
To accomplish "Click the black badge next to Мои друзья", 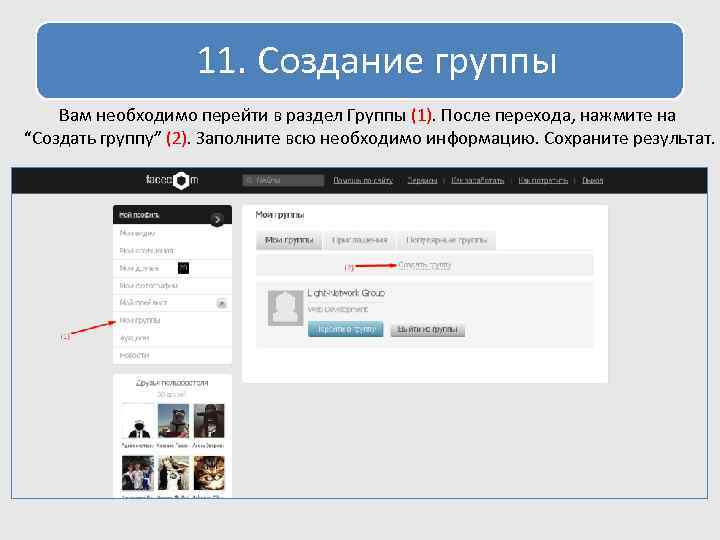I will pos(183,268).
